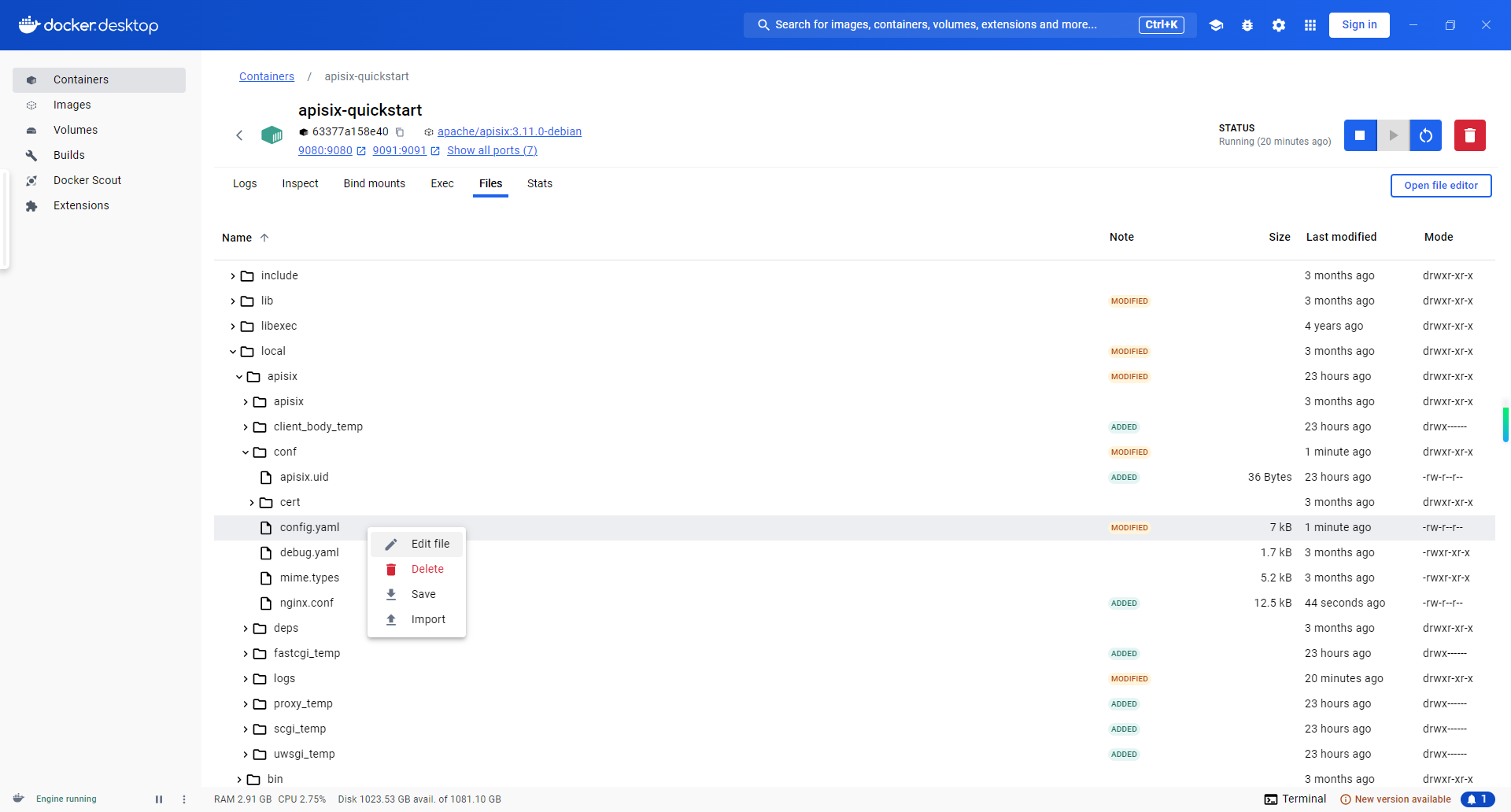
Task: Choose Import from context menu
Action: pyautogui.click(x=416, y=619)
